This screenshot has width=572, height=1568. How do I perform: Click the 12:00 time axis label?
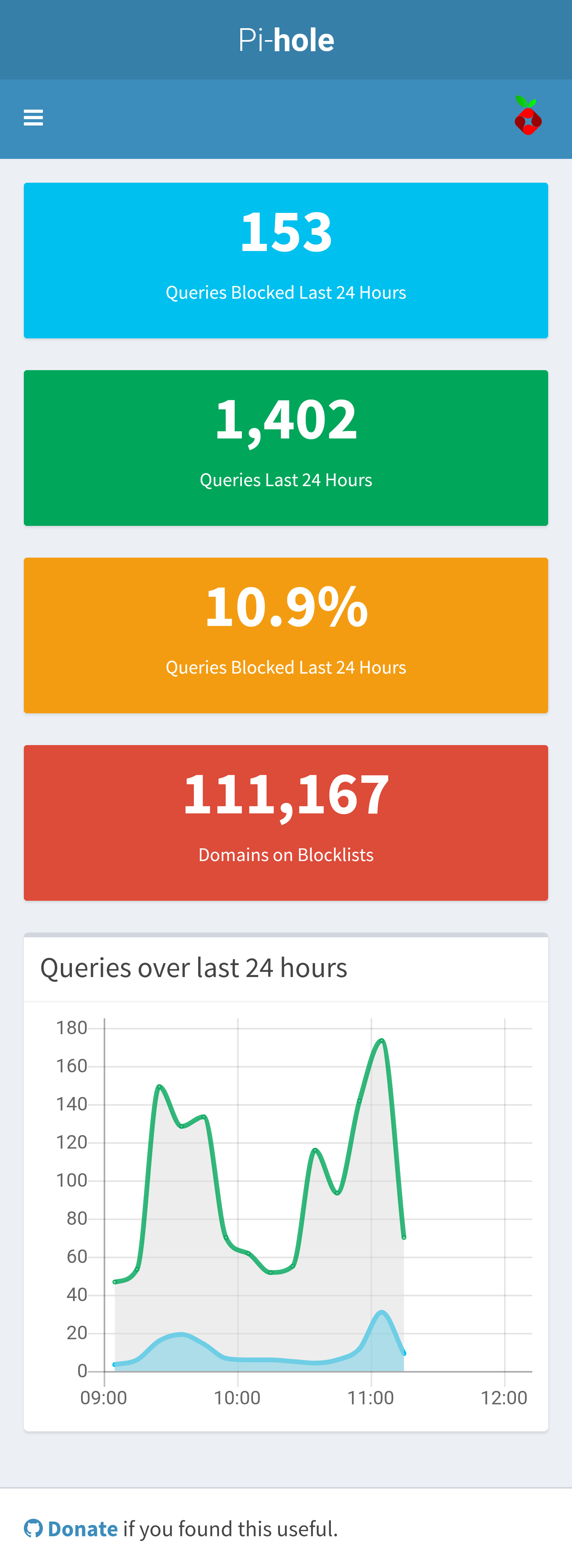click(x=504, y=1398)
